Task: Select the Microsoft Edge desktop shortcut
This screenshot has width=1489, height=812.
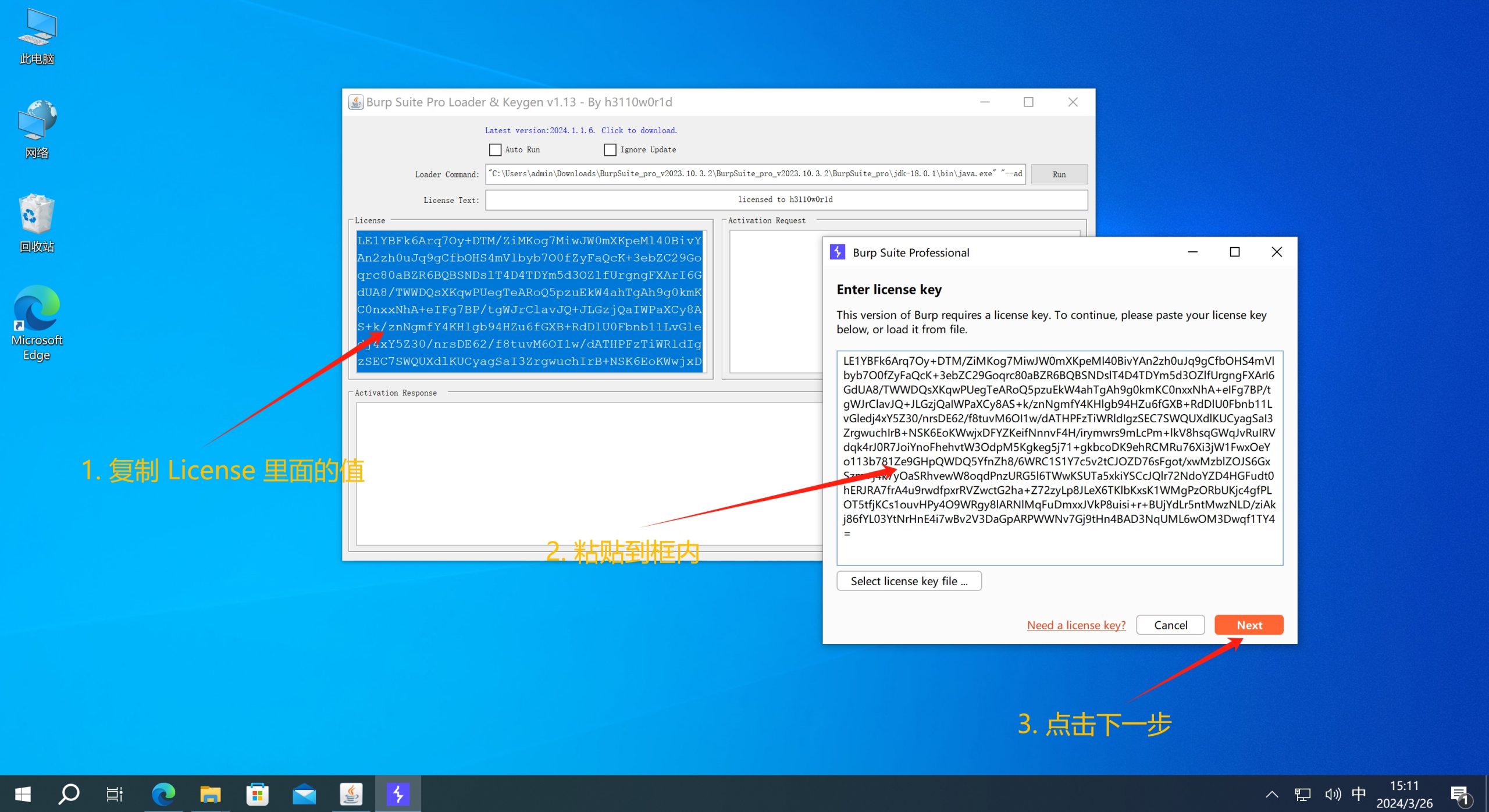Action: click(x=37, y=323)
